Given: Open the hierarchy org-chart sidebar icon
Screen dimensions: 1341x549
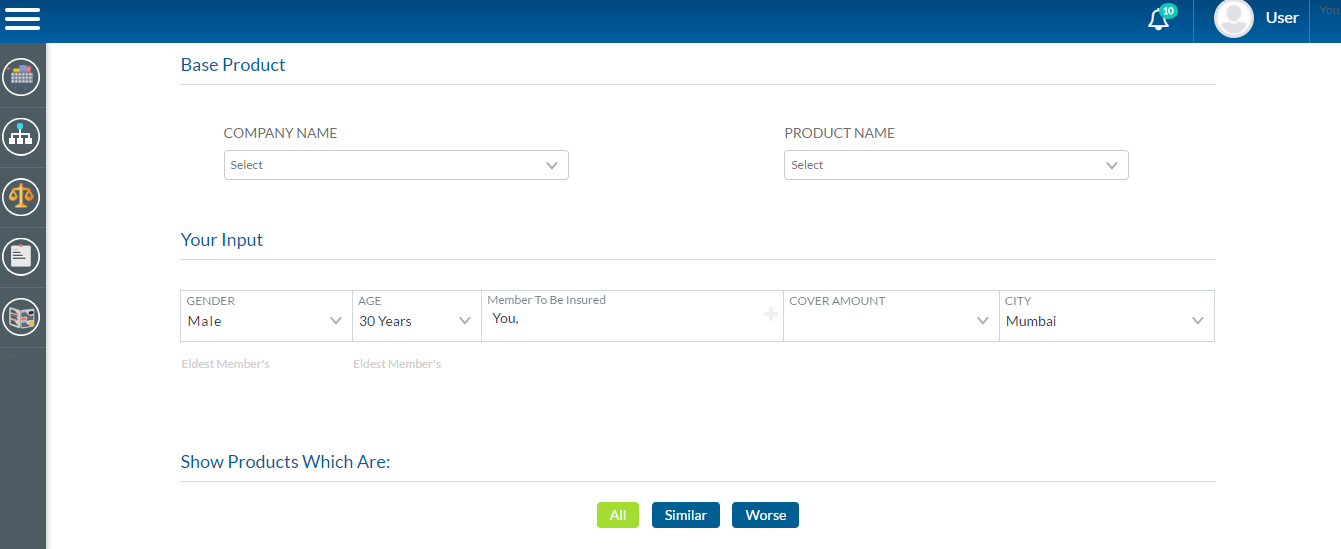Looking at the screenshot, I should pyautogui.click(x=21, y=136).
